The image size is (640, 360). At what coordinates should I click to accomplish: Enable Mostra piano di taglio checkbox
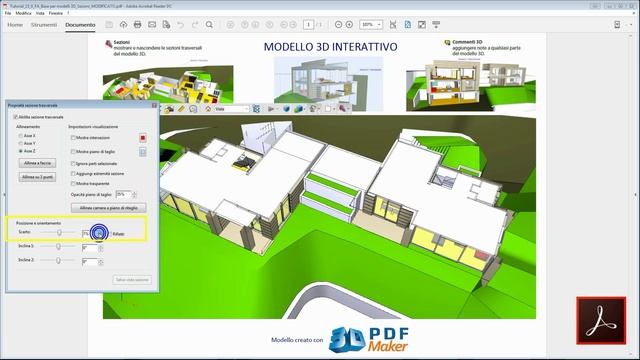[x=73, y=152]
